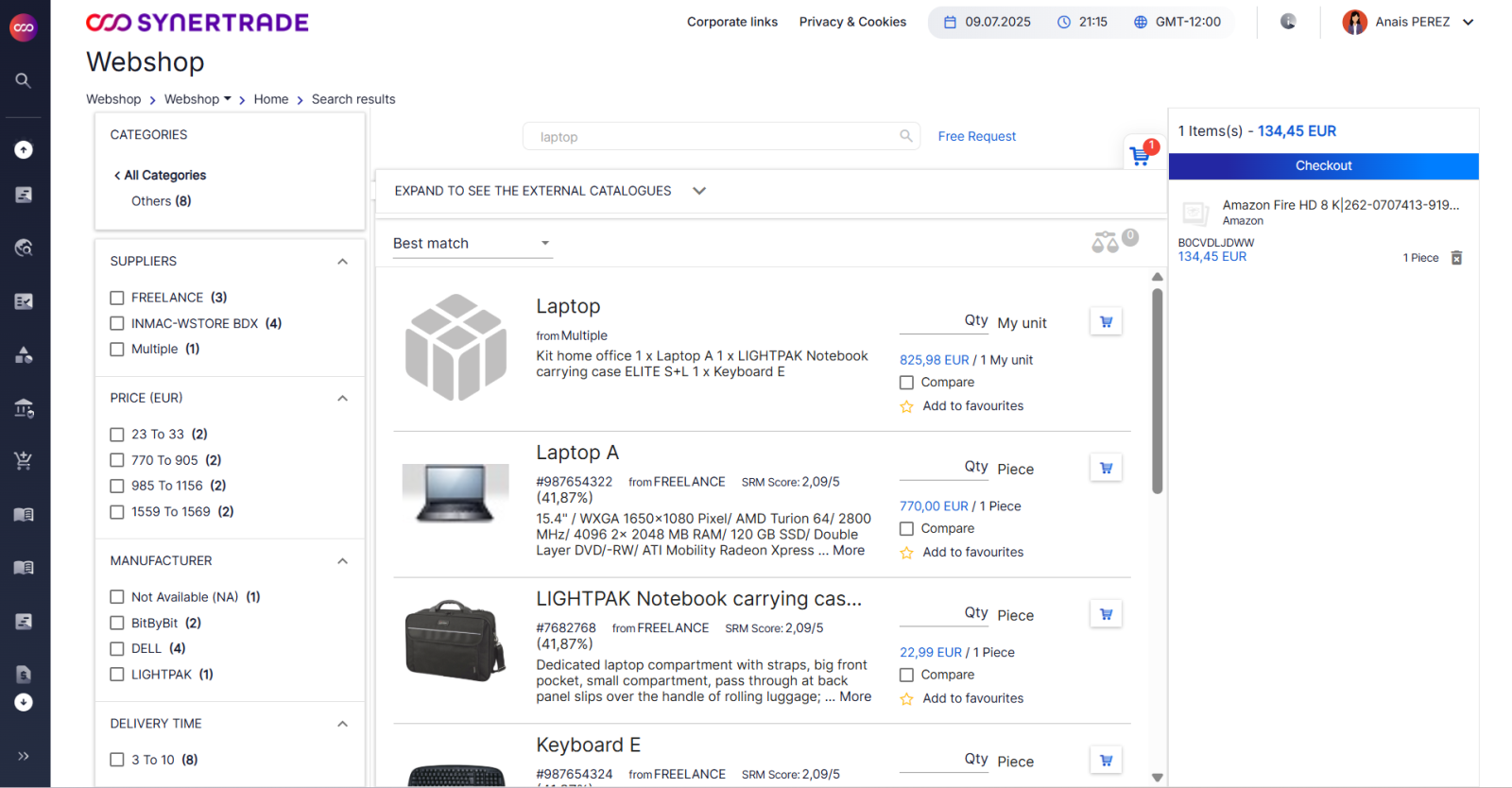
Task: Collapse the SUPPLIERS filter section
Action: click(342, 262)
